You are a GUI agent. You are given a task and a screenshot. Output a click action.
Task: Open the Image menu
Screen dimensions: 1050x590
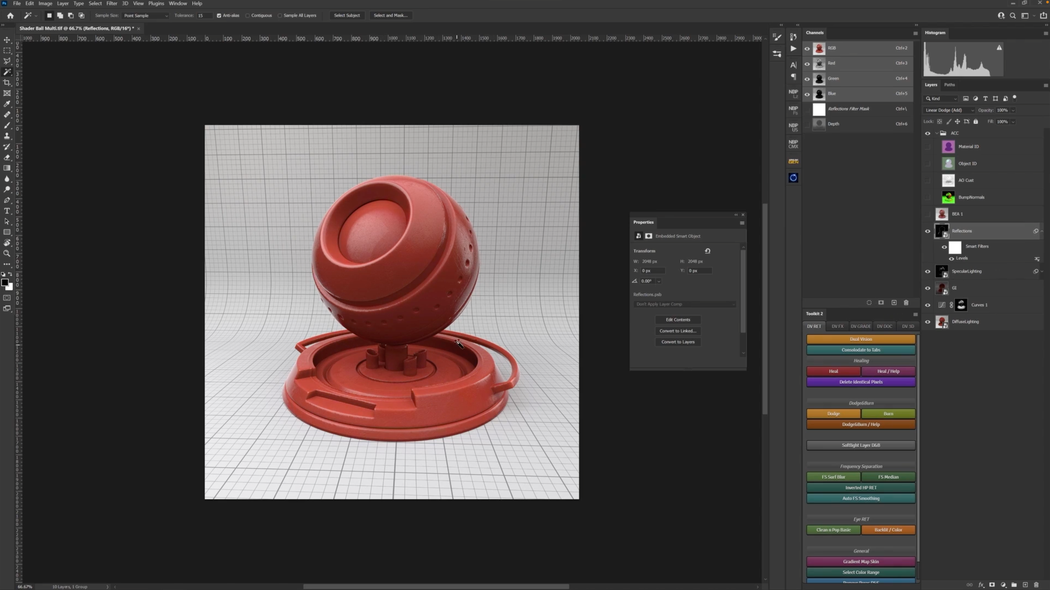(46, 3)
